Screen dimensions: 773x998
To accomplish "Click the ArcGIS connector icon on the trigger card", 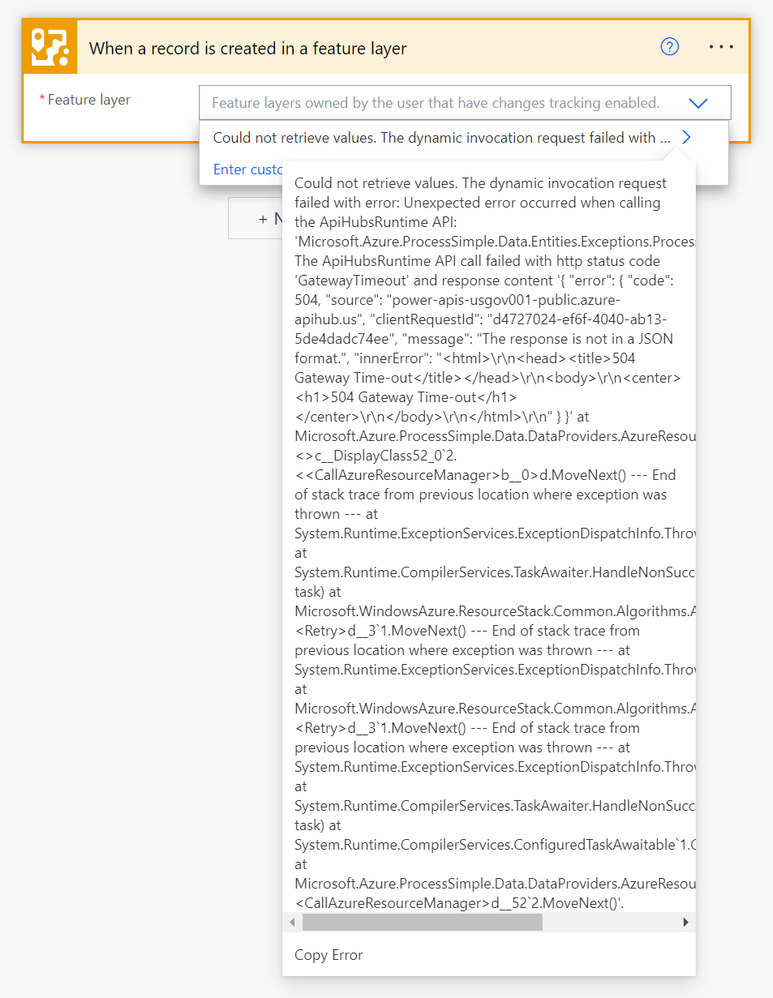I will 50,47.
